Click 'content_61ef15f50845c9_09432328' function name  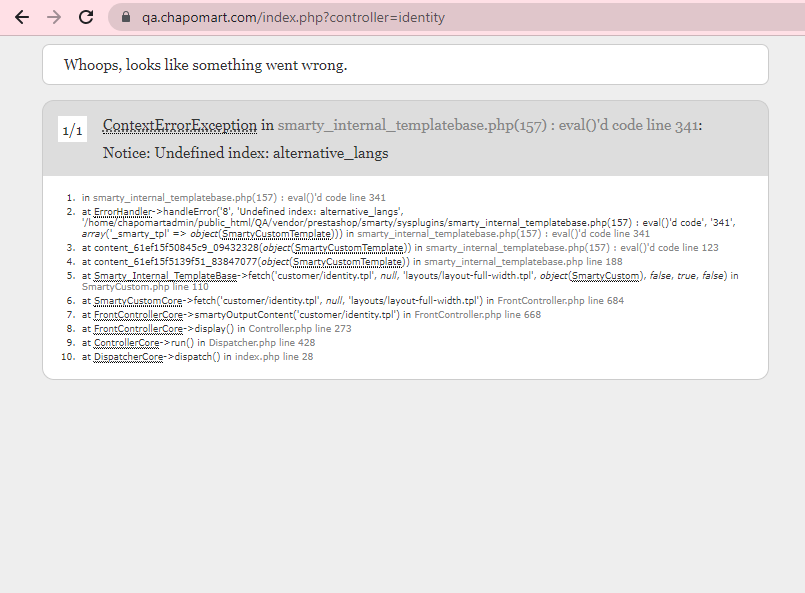click(x=176, y=248)
